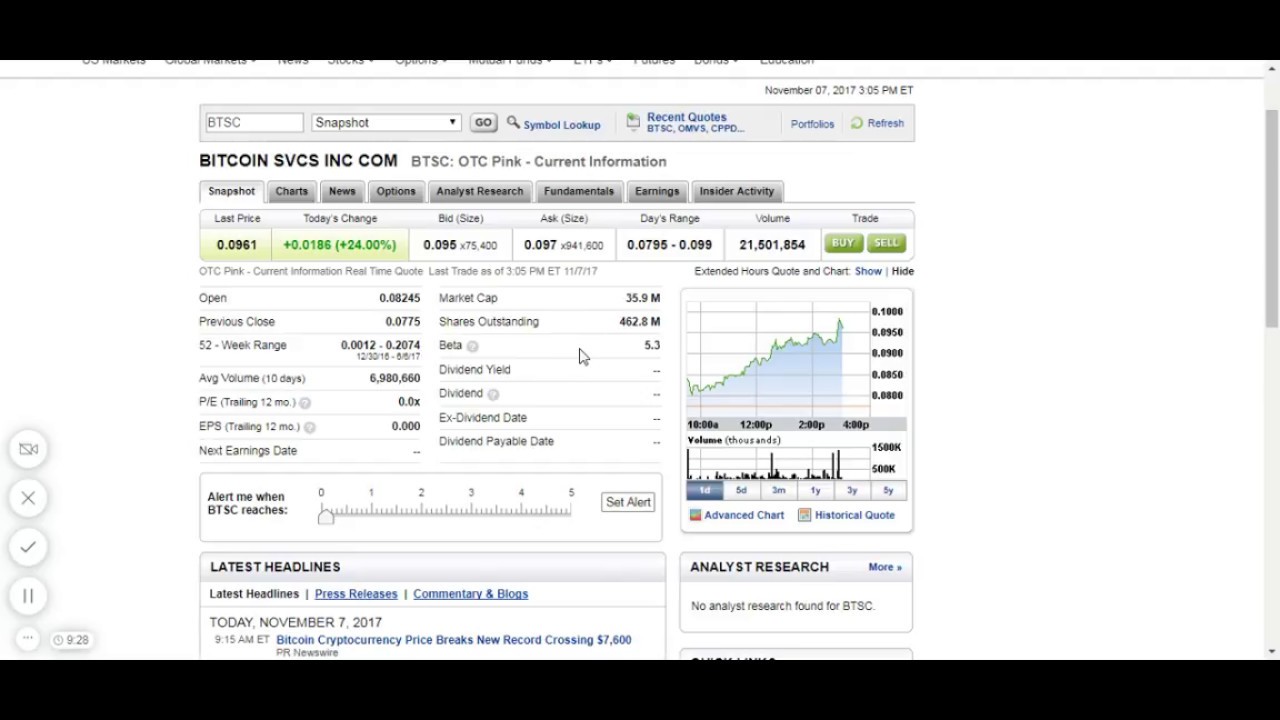
Task: Click the Last Price value 0.0961
Action: [236, 245]
